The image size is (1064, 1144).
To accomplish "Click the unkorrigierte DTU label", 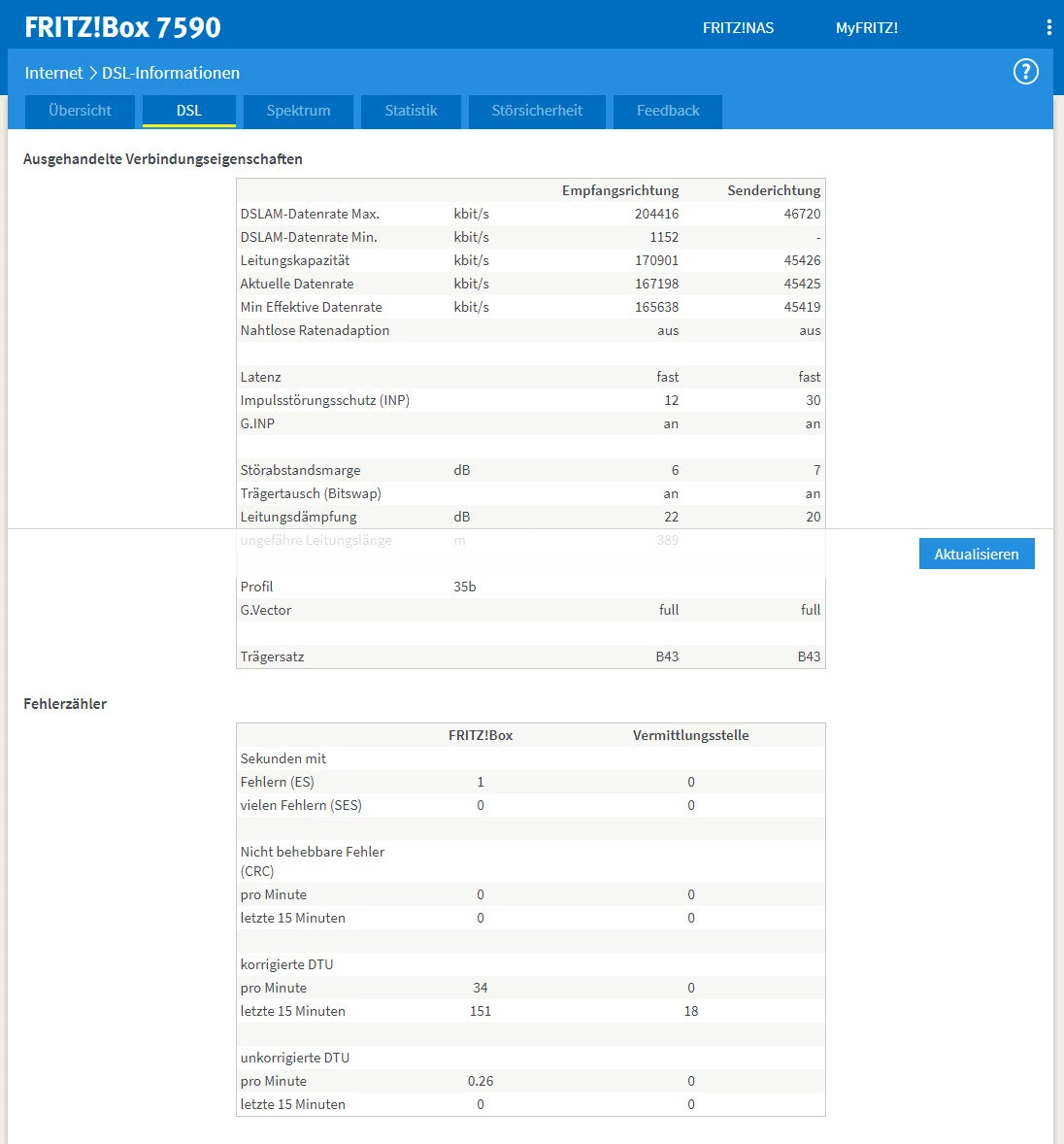I will tap(294, 1058).
